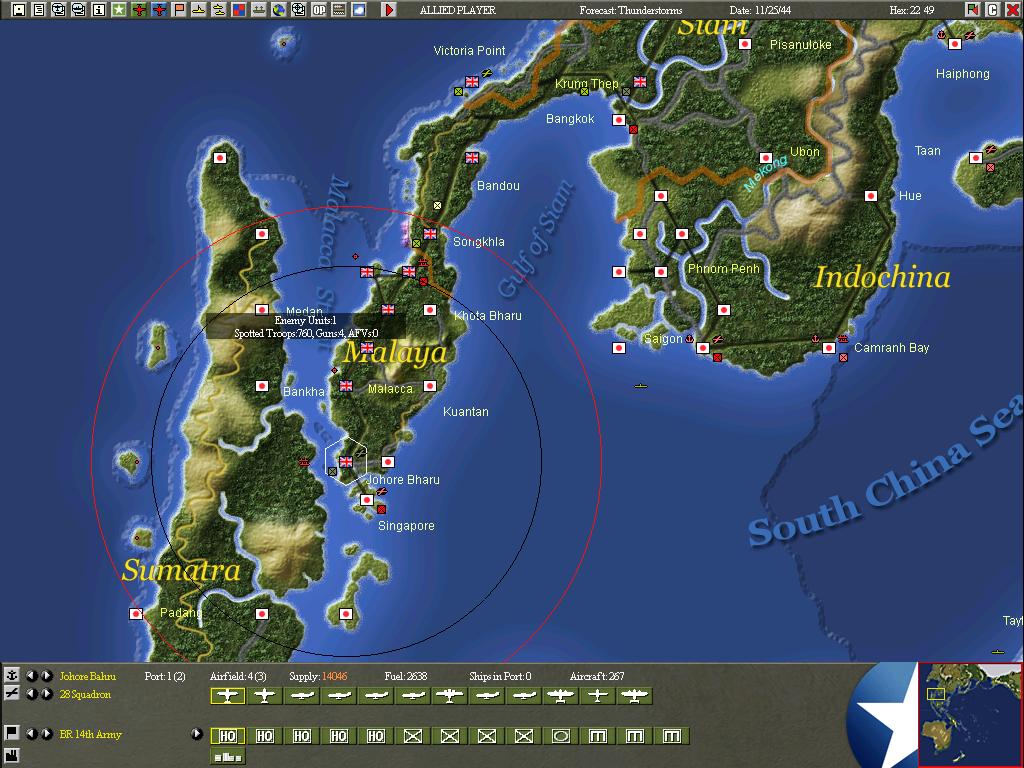Click the single yellow ship toolbar icon
Viewport: 1024px width, 768px height.
click(x=199, y=10)
